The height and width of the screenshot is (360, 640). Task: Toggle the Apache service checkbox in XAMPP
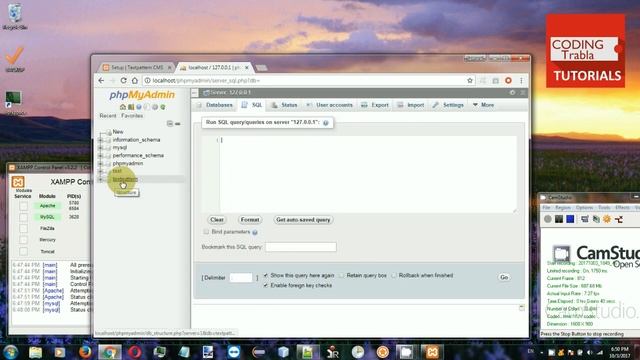[x=23, y=206]
